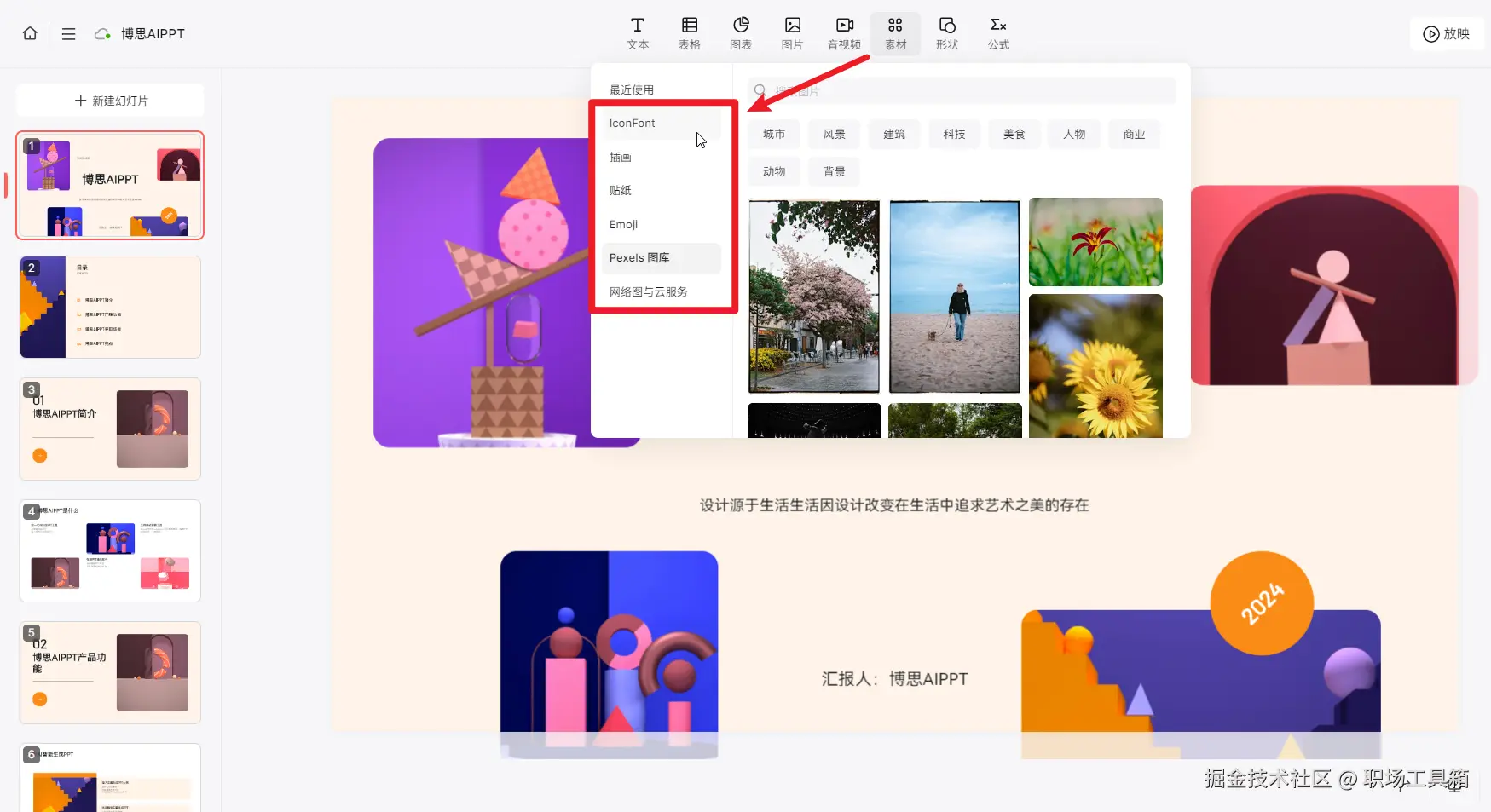Select the 汇报人：博思AIPPT text
1491x812 pixels.
click(x=894, y=679)
